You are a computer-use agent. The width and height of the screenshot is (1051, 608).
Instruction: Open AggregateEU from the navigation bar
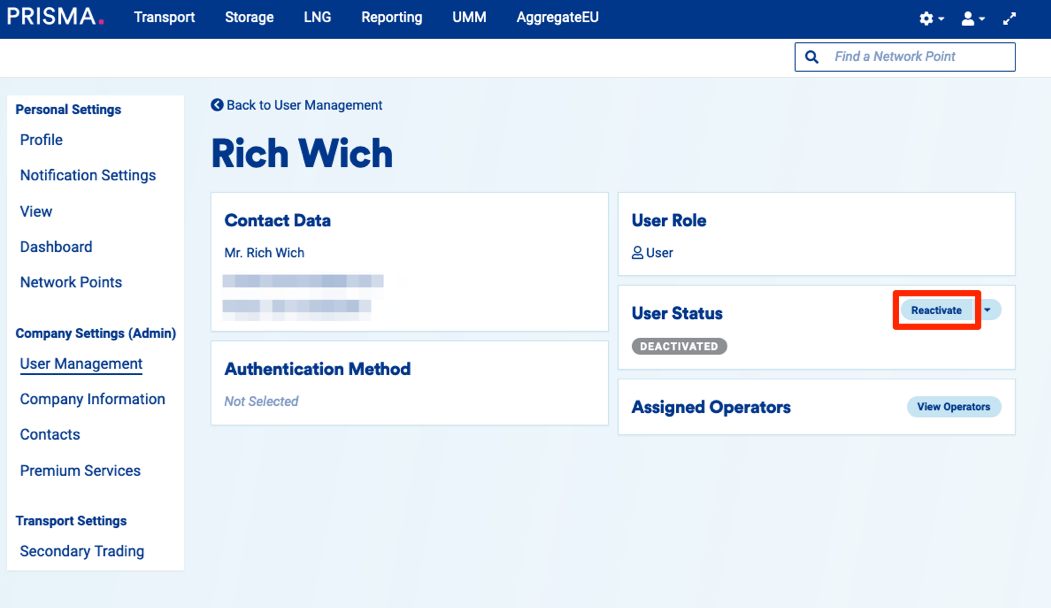[557, 17]
